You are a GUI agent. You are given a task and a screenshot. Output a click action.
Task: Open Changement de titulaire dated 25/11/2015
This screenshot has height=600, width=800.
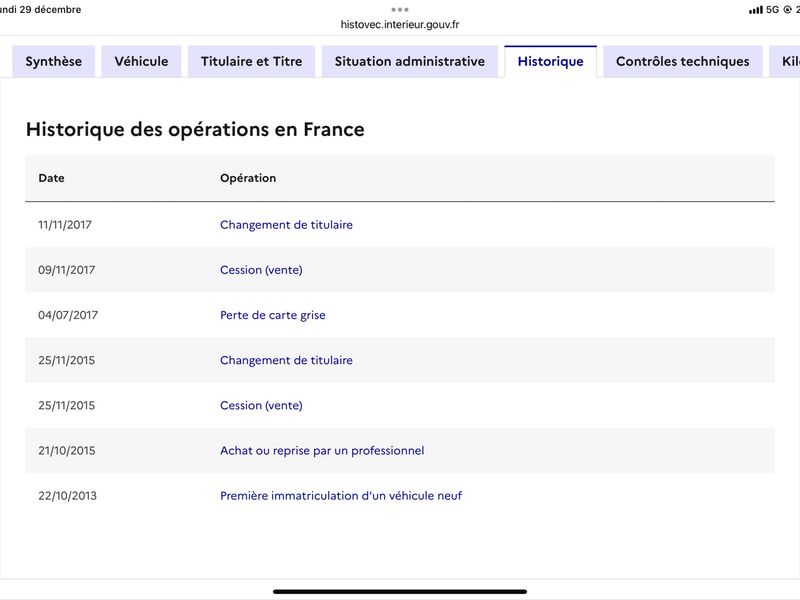point(286,360)
